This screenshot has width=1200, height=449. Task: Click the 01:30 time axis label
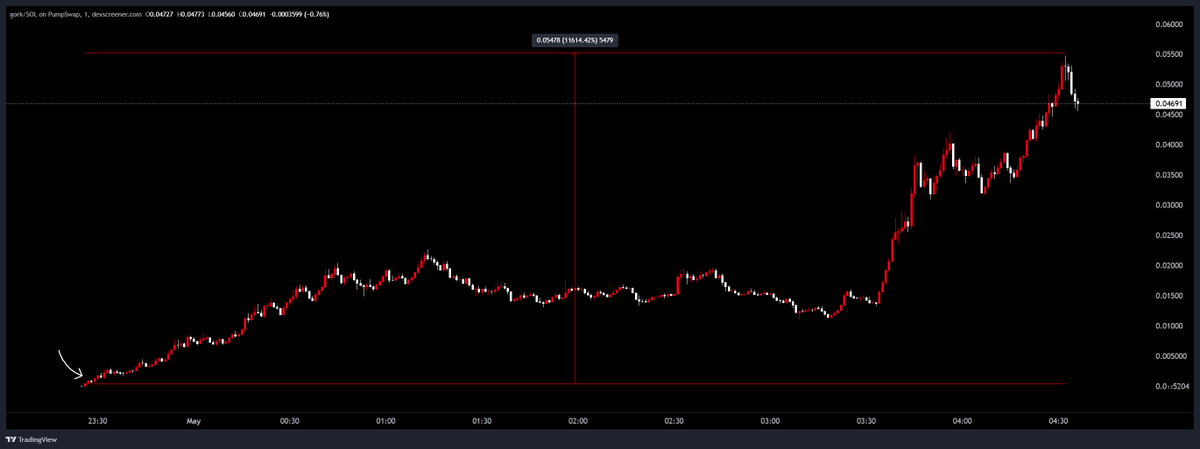pyautogui.click(x=482, y=422)
